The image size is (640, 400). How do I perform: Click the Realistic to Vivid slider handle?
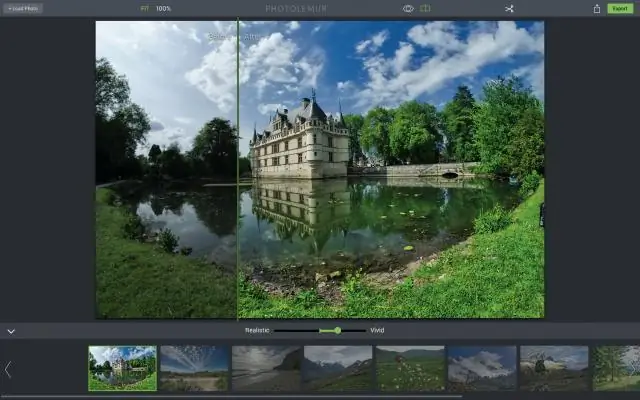[337, 330]
